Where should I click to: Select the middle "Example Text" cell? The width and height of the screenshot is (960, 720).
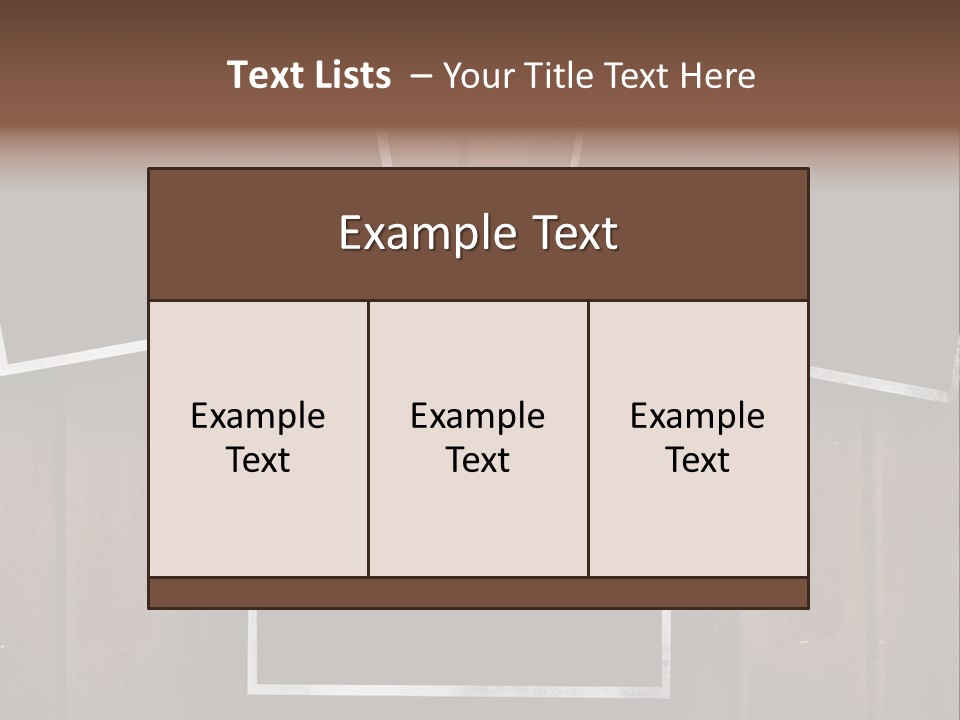[478, 438]
